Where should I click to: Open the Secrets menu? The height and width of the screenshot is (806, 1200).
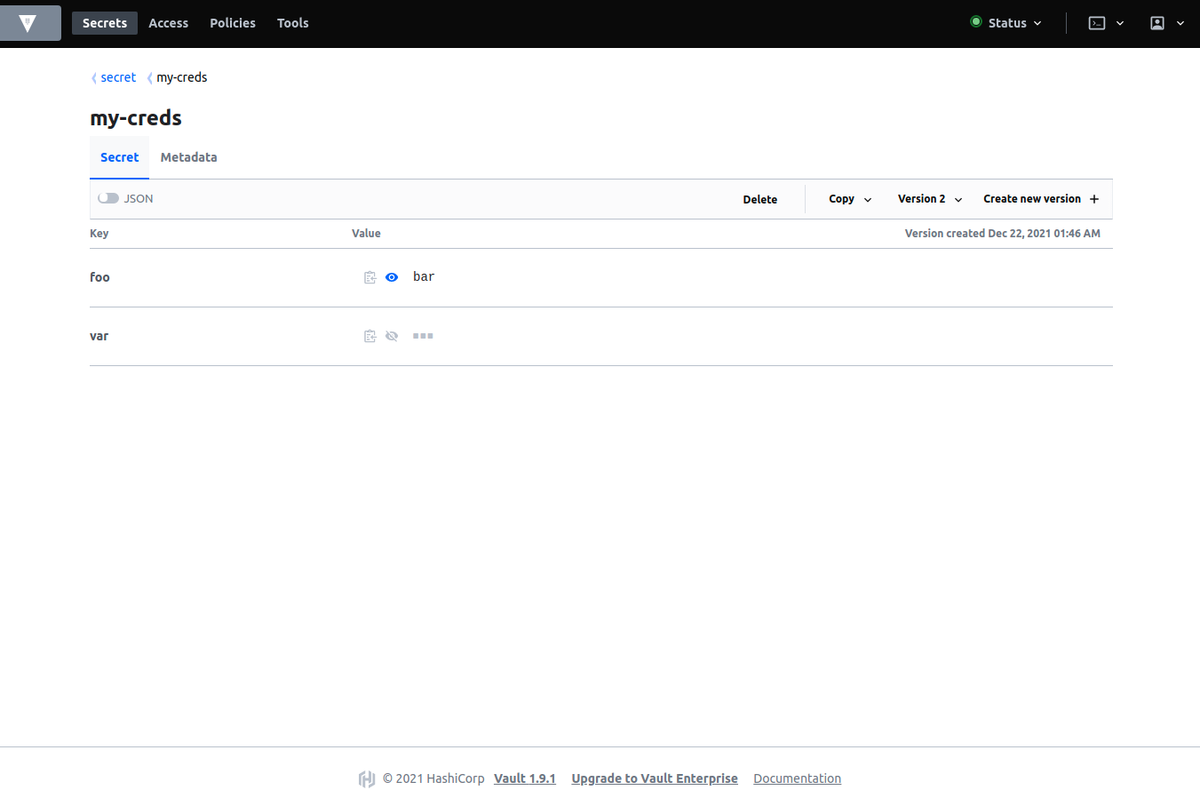pos(105,23)
